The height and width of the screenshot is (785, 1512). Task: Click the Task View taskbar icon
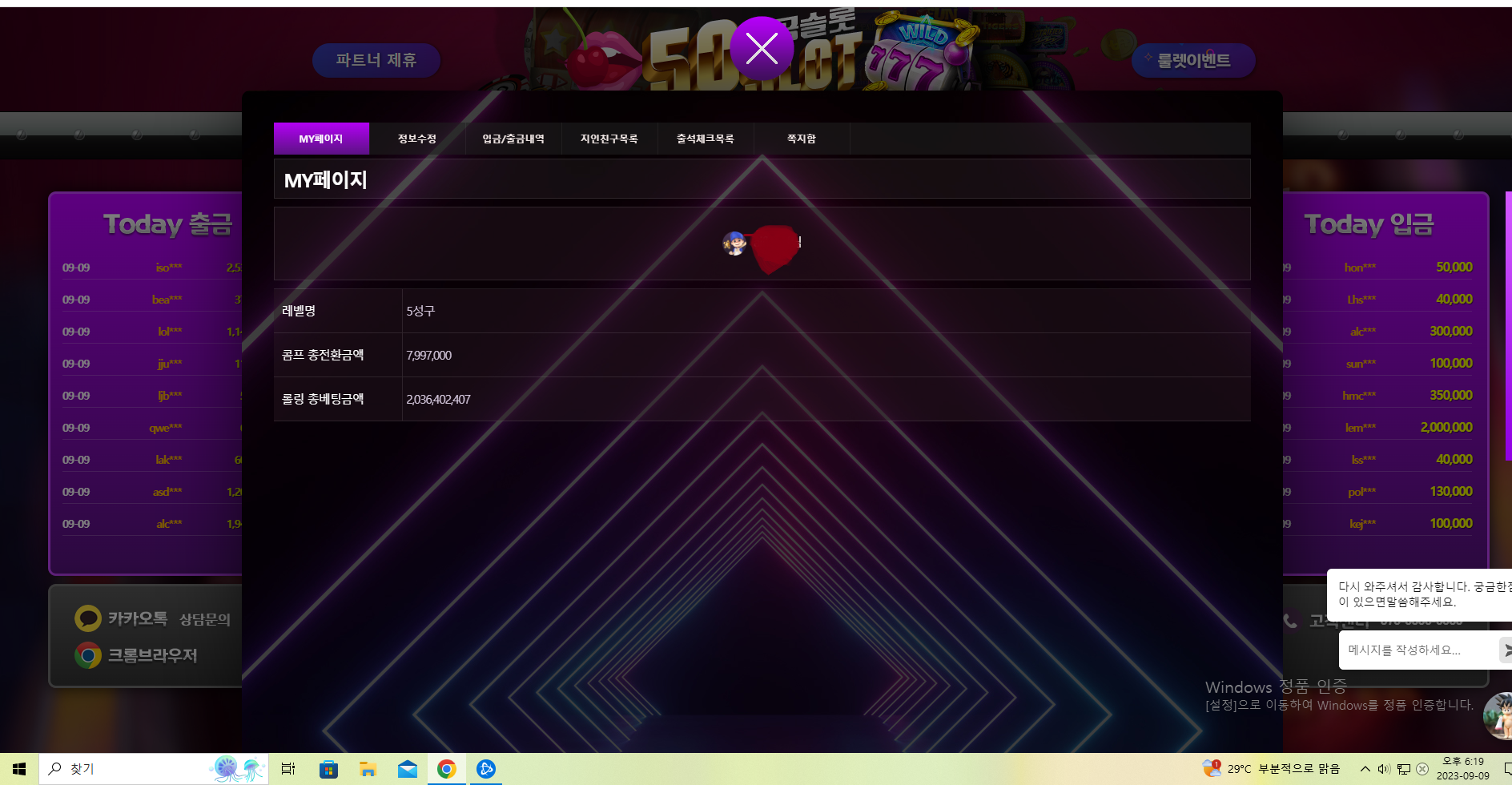288,769
